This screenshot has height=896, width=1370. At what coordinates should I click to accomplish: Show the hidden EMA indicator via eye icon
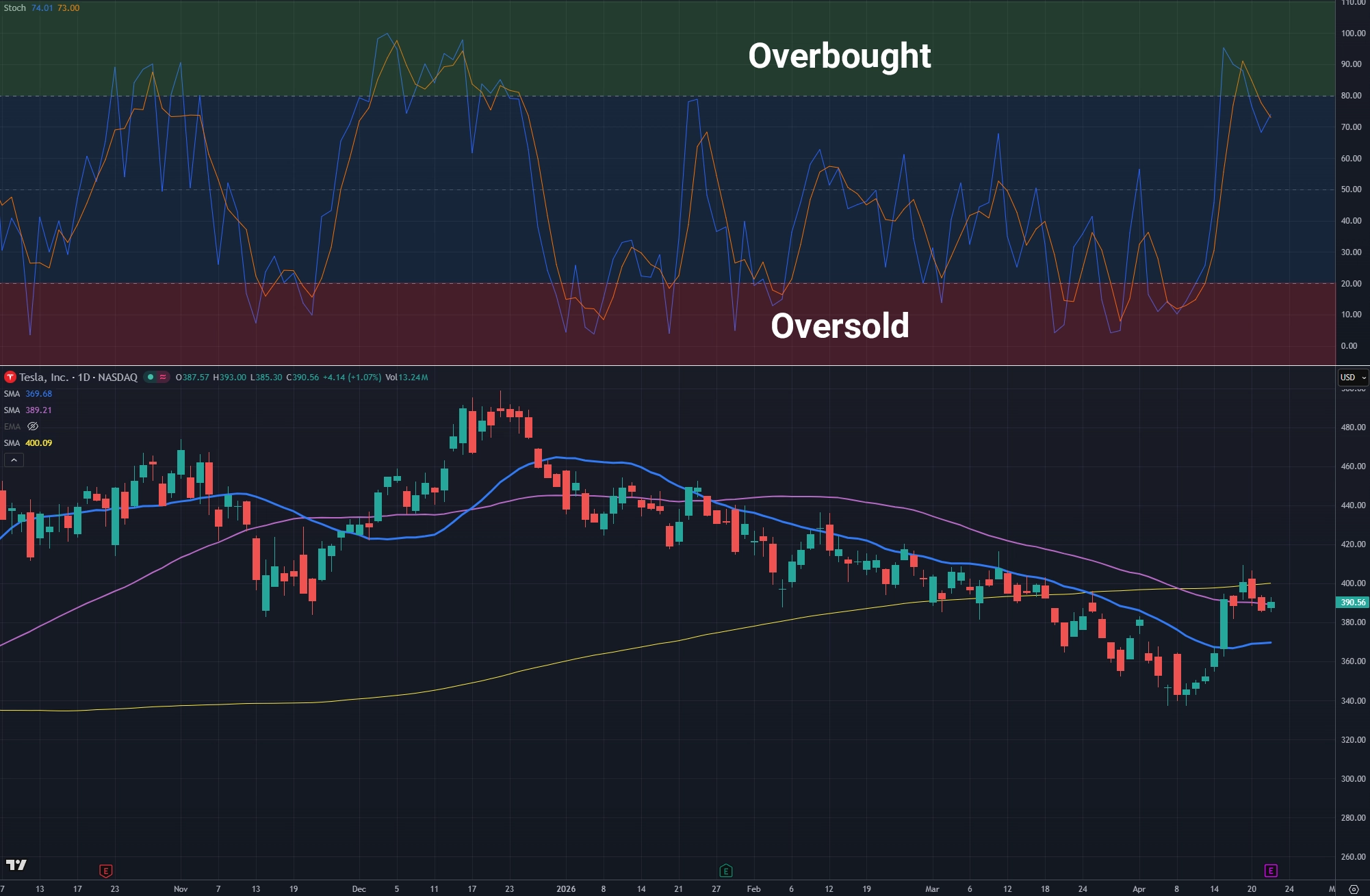(x=33, y=426)
